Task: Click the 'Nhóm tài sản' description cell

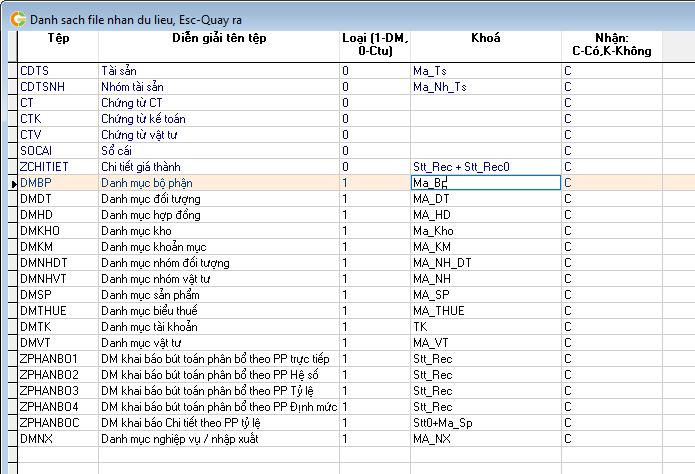Action: [x=219, y=87]
